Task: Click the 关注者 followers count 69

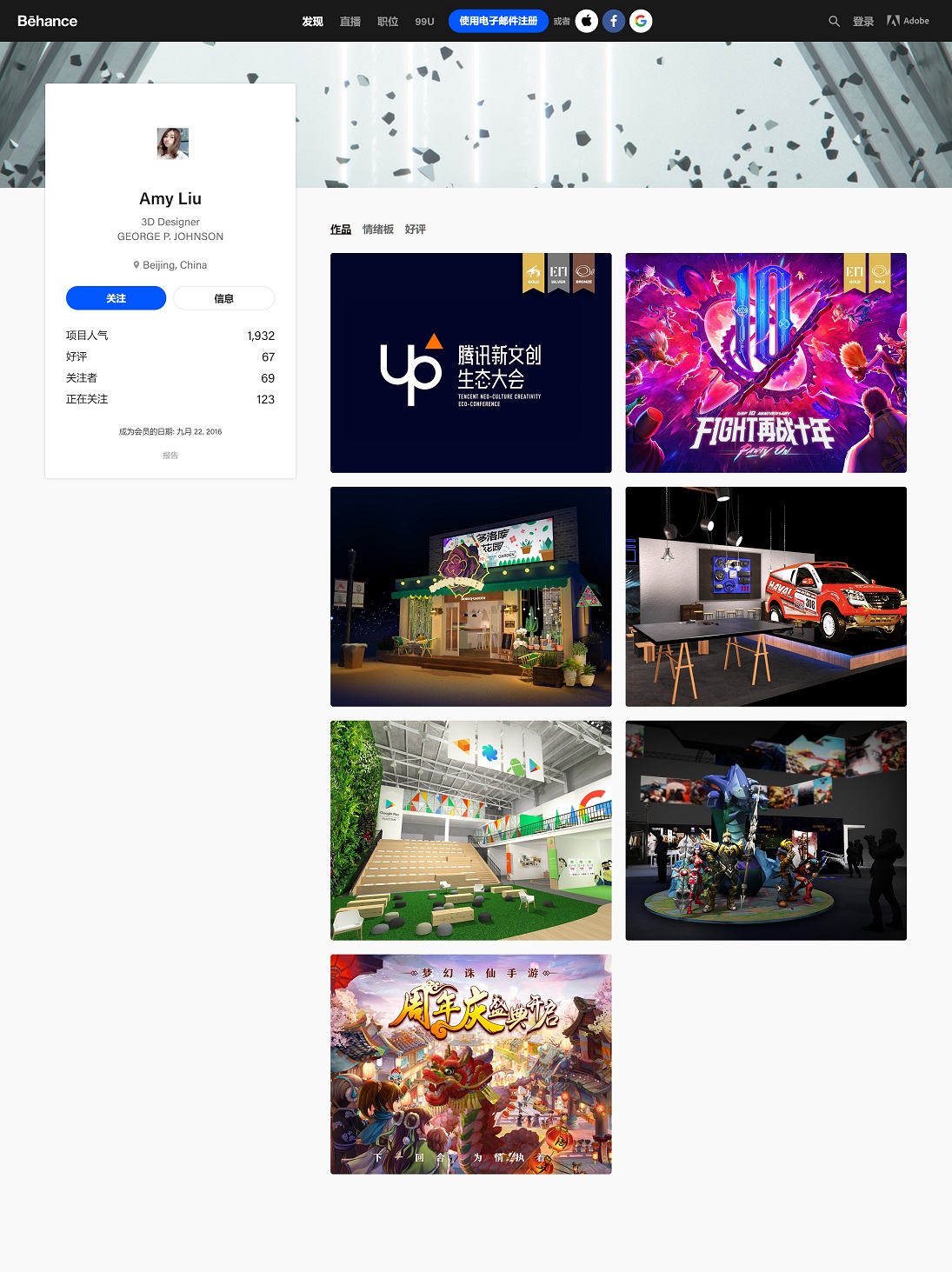Action: [268, 378]
